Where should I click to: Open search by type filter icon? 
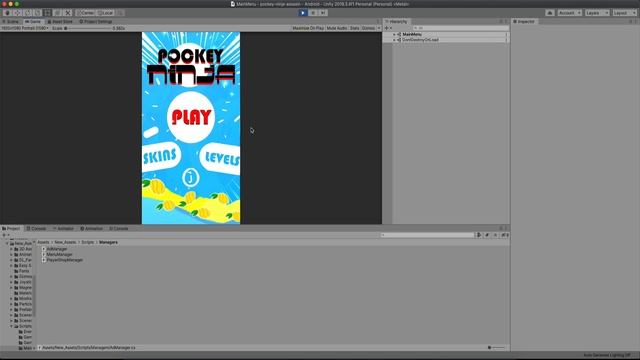tap(479, 235)
